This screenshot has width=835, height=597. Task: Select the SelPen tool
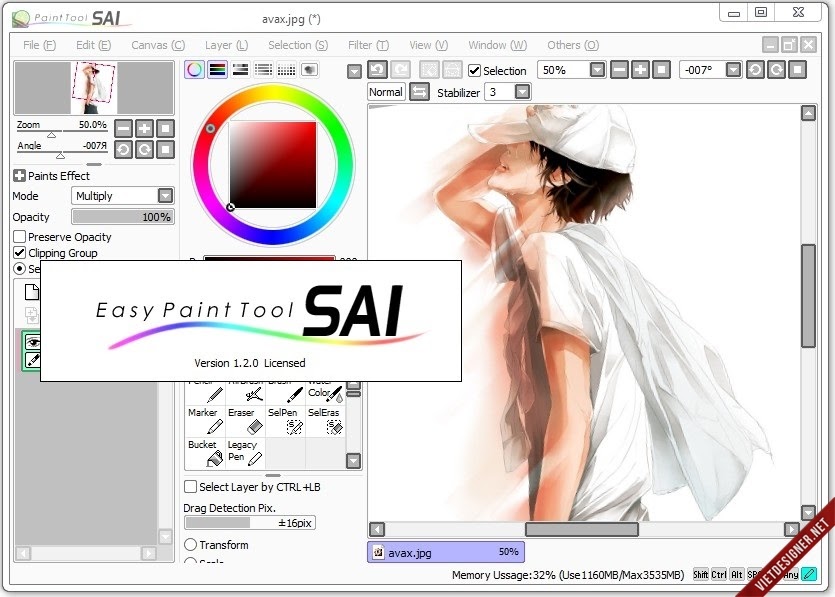coord(285,421)
